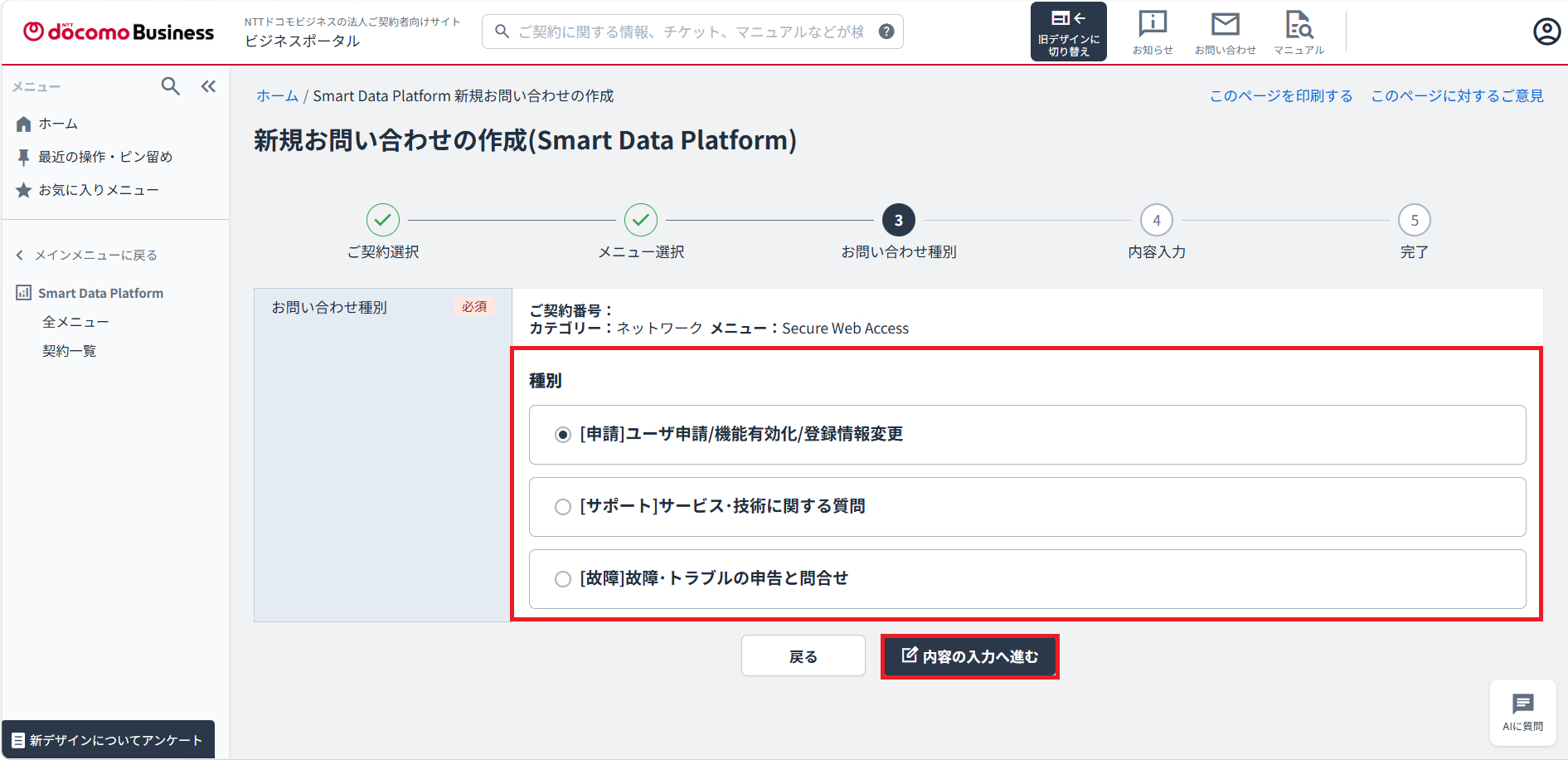The height and width of the screenshot is (760, 1568).
Task: Focus the header search input field
Action: pos(692,32)
